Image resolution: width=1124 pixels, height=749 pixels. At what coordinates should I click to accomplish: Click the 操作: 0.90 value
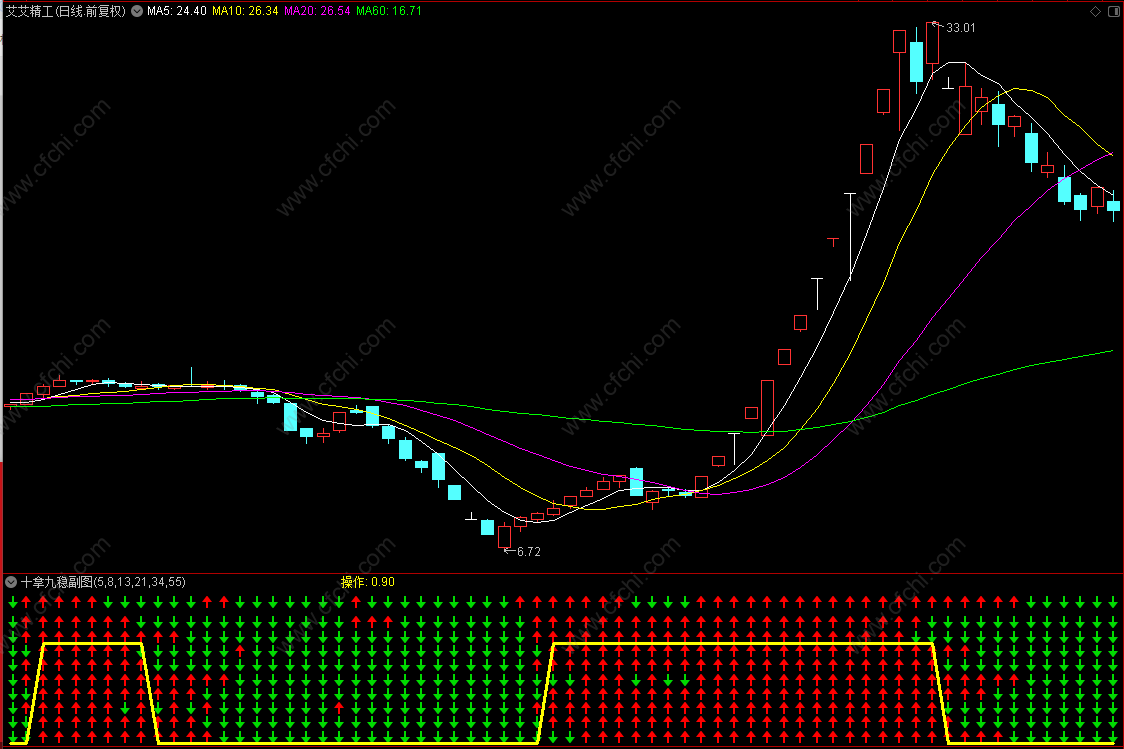(367, 582)
